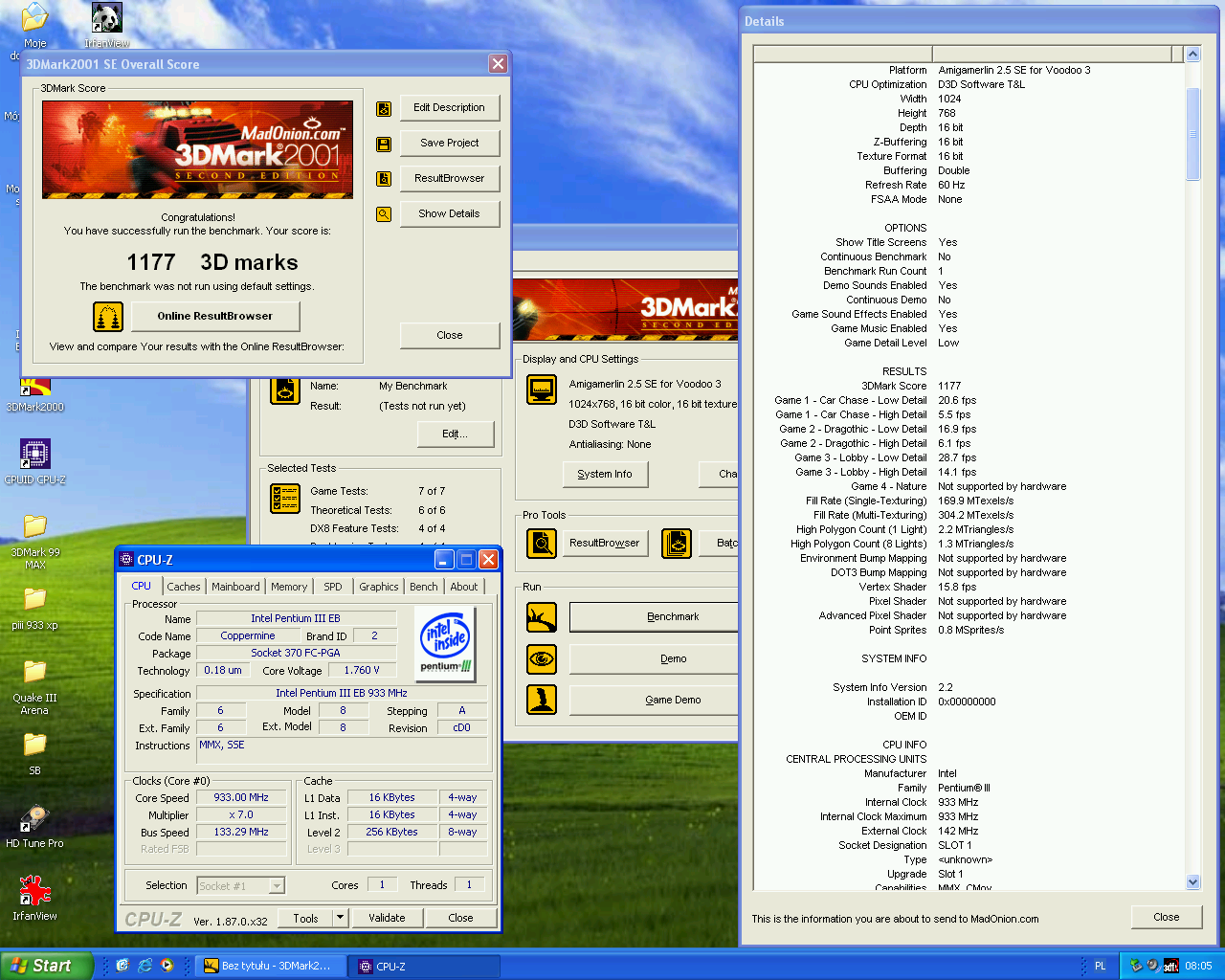This screenshot has width=1225, height=980.
Task: Open the 3DMark 99 MAX folder
Action: pyautogui.click(x=35, y=542)
